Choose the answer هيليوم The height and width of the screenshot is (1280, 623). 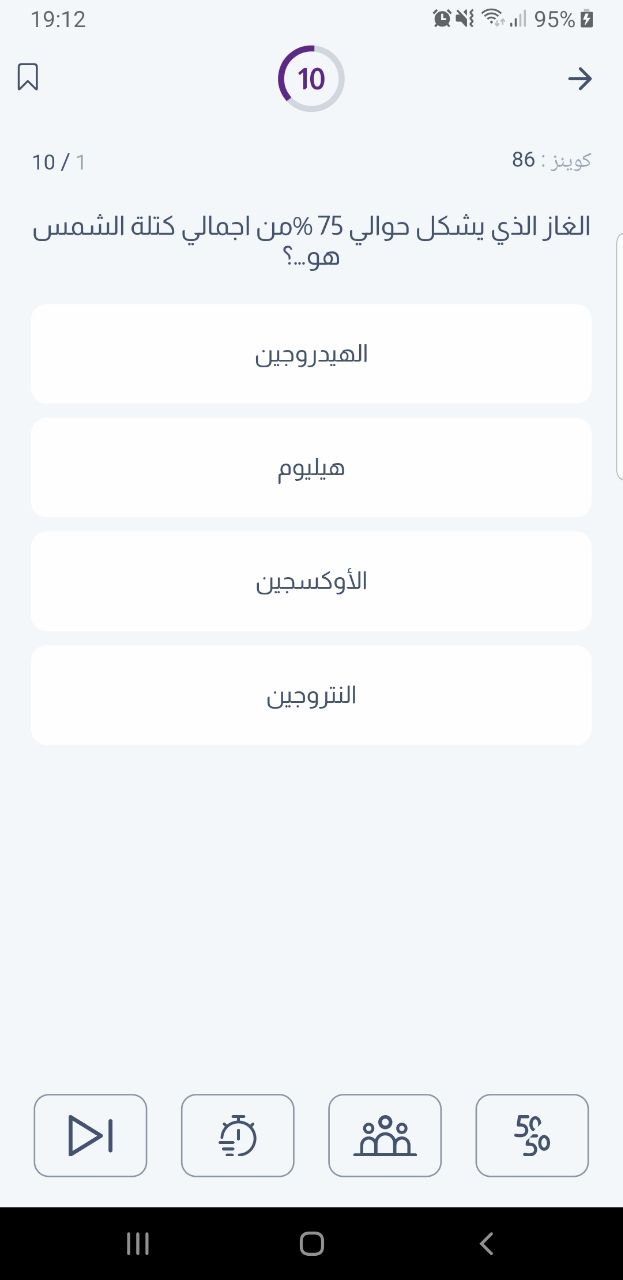[x=311, y=468]
